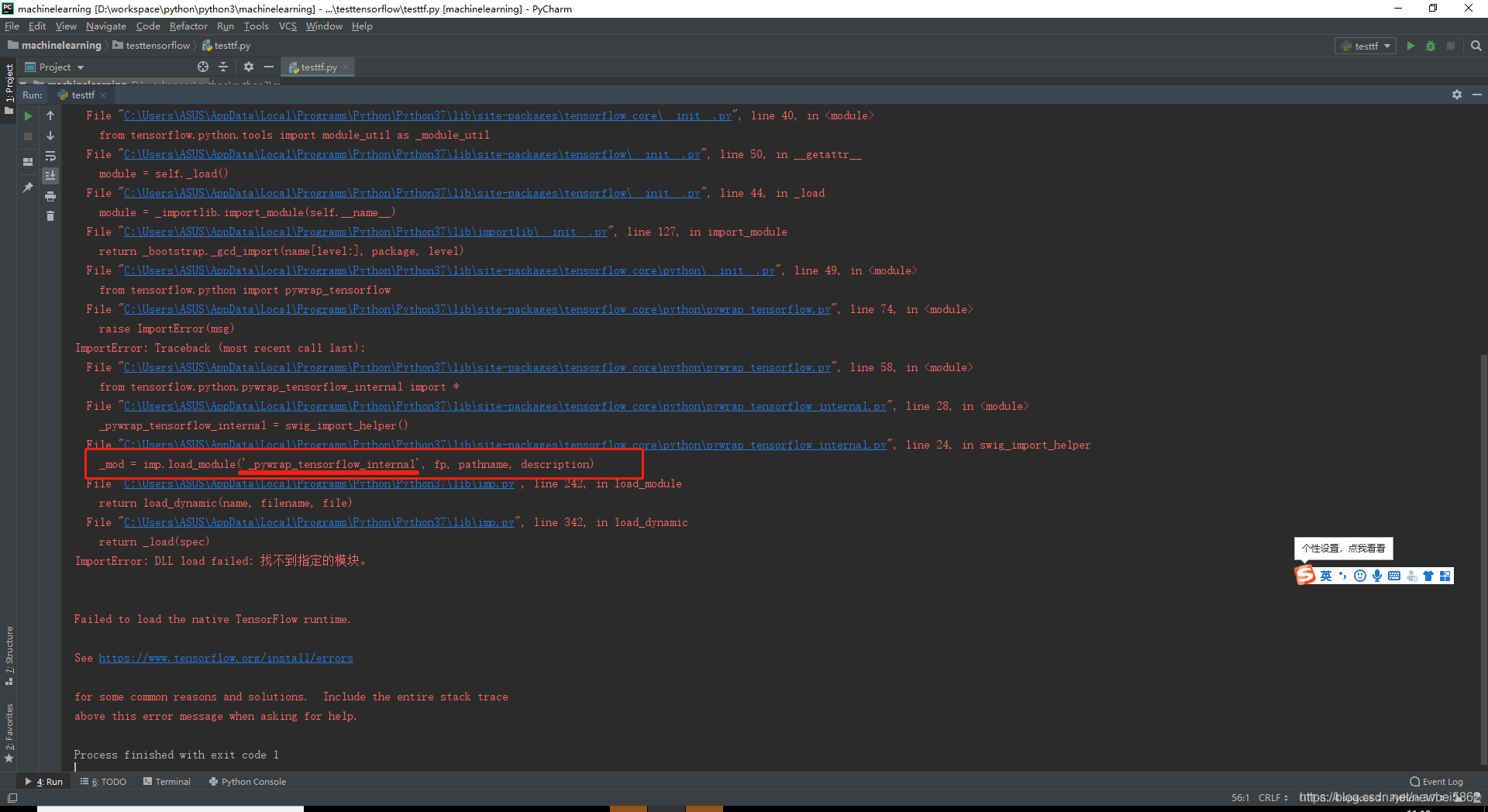Open the Help menu
Viewport: 1488px width, 812px height.
coord(362,26)
